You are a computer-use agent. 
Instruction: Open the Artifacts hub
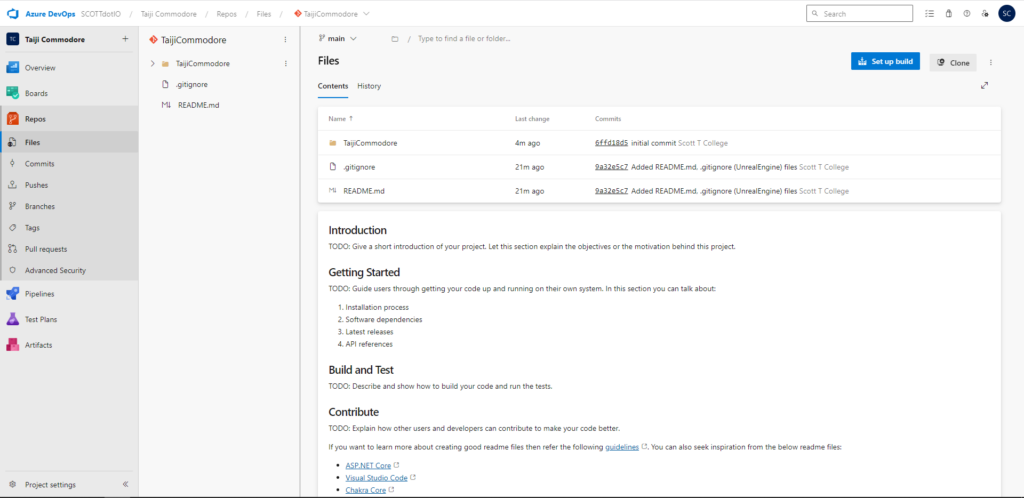click(x=38, y=345)
